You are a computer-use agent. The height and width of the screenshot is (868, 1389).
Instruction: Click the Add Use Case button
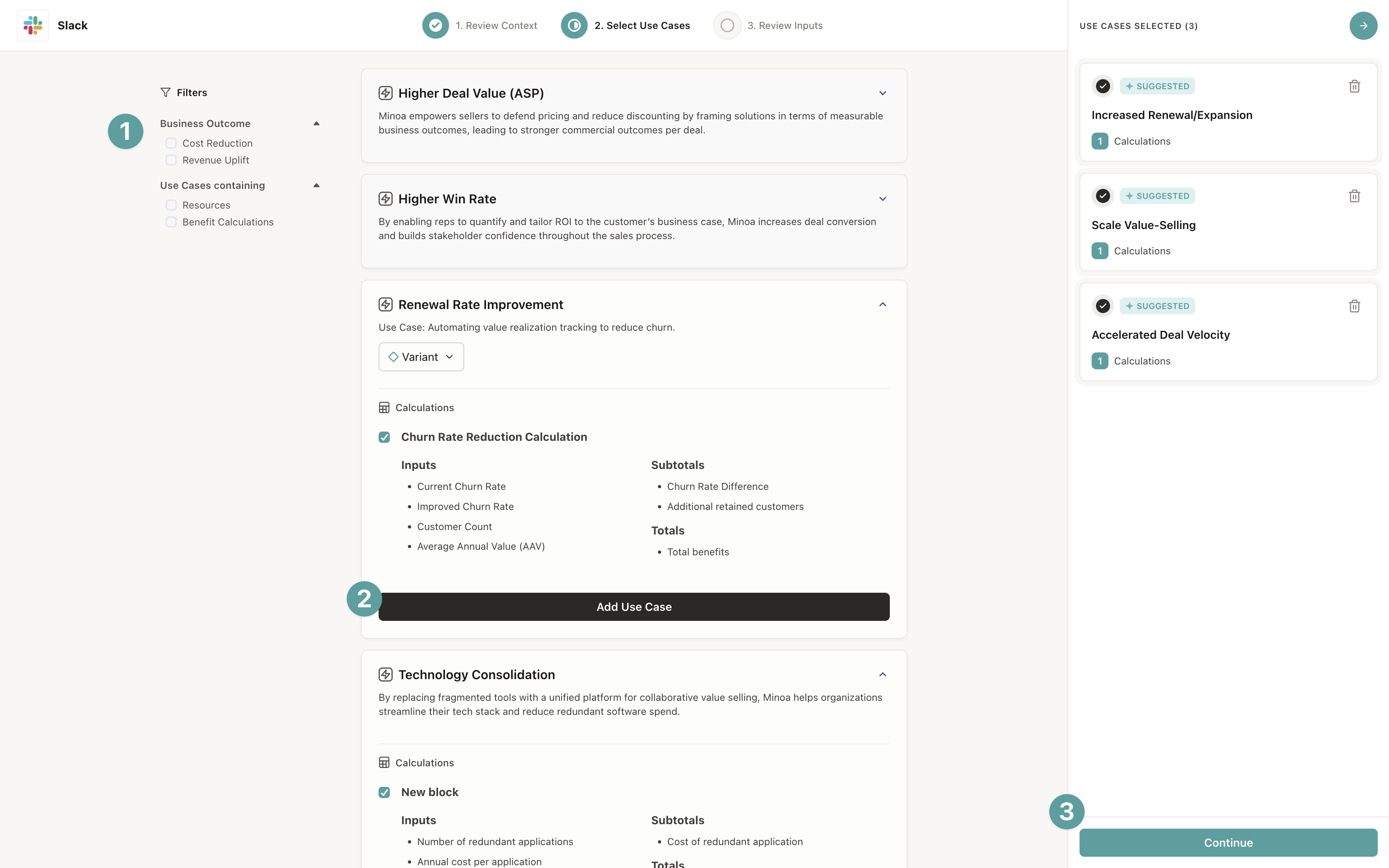(634, 607)
